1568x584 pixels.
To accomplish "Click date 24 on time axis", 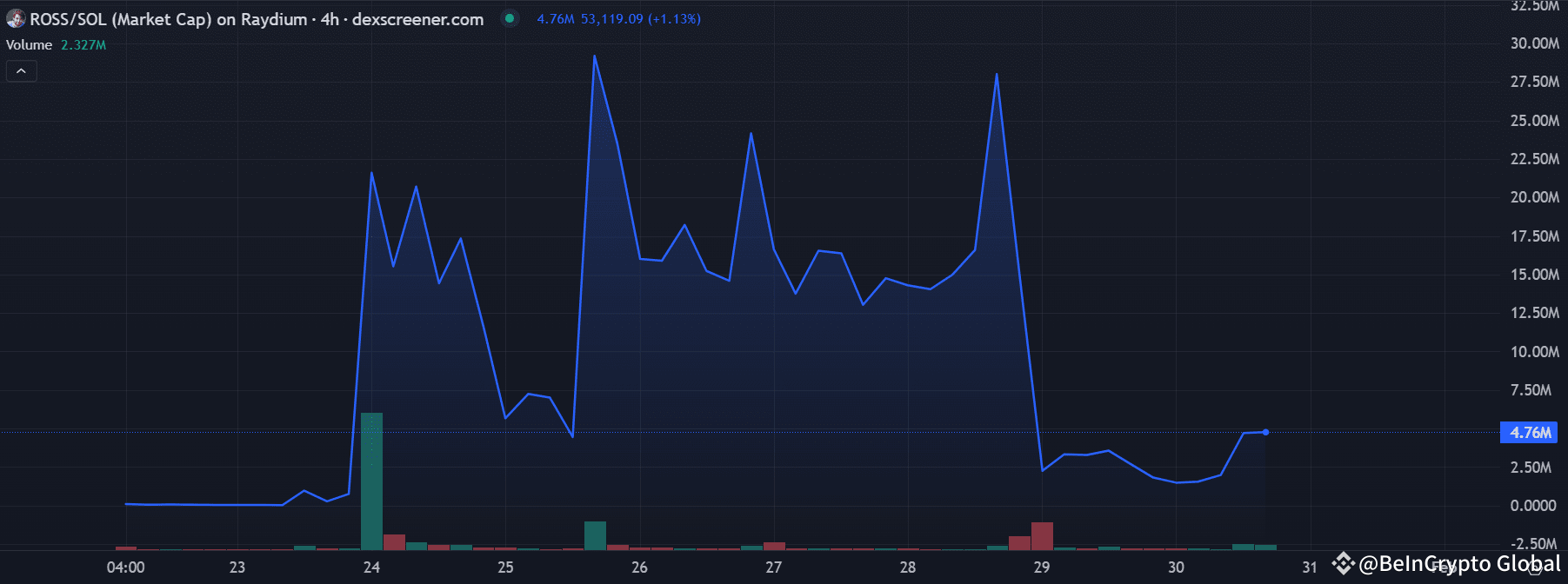I will pos(371,567).
